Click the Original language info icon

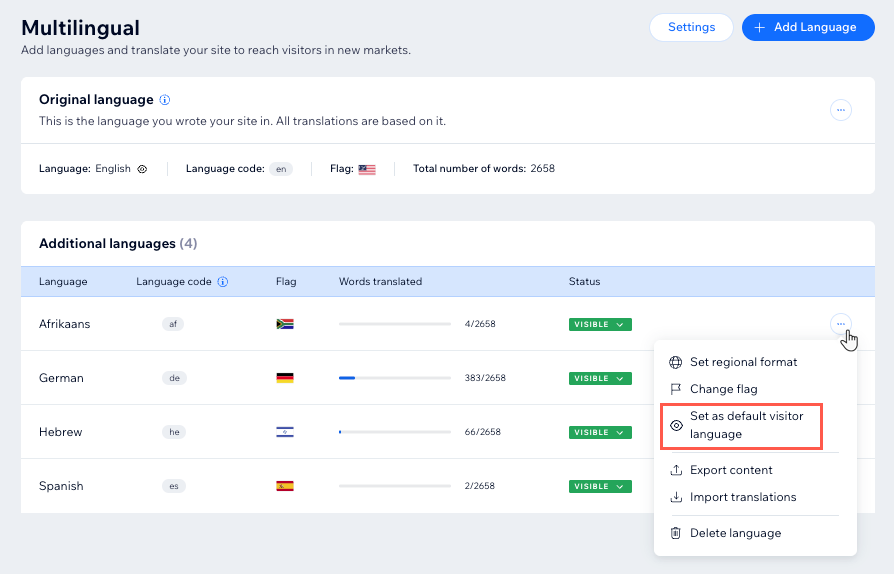[x=165, y=100]
